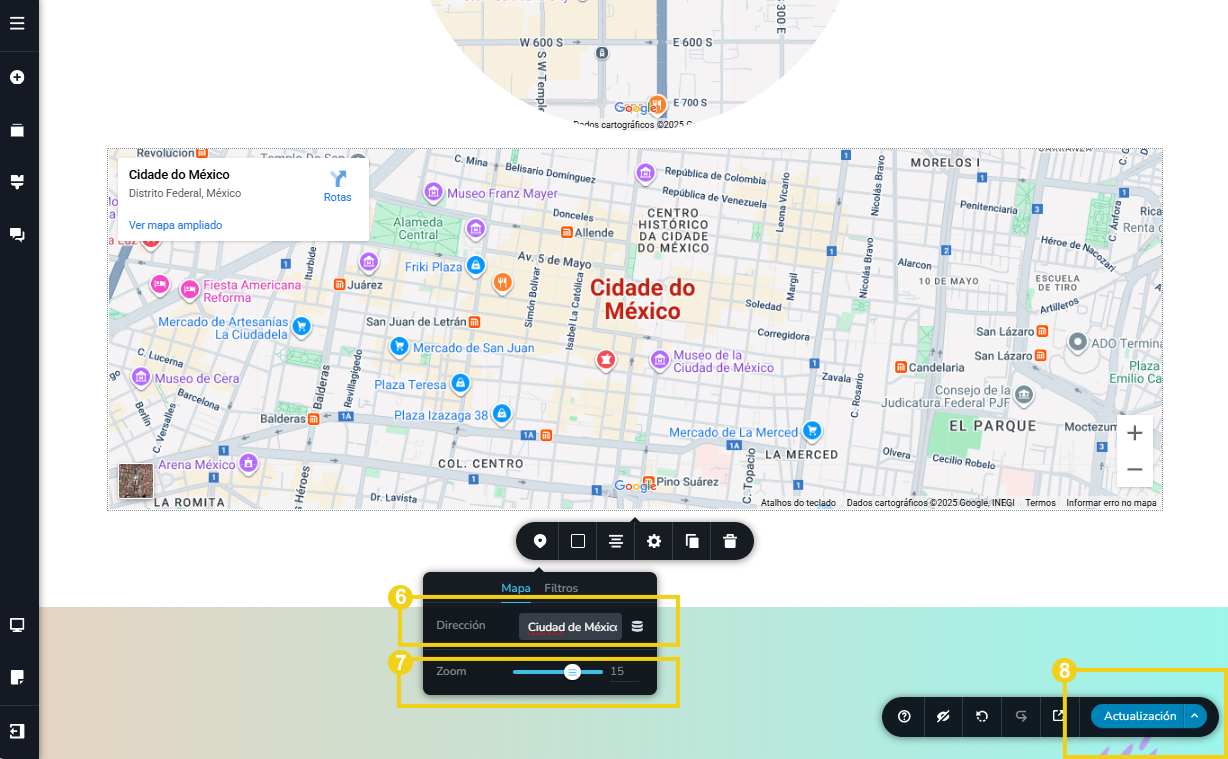This screenshot has height=759, width=1228.
Task: Switch to the Filtros tab
Action: coord(561,588)
